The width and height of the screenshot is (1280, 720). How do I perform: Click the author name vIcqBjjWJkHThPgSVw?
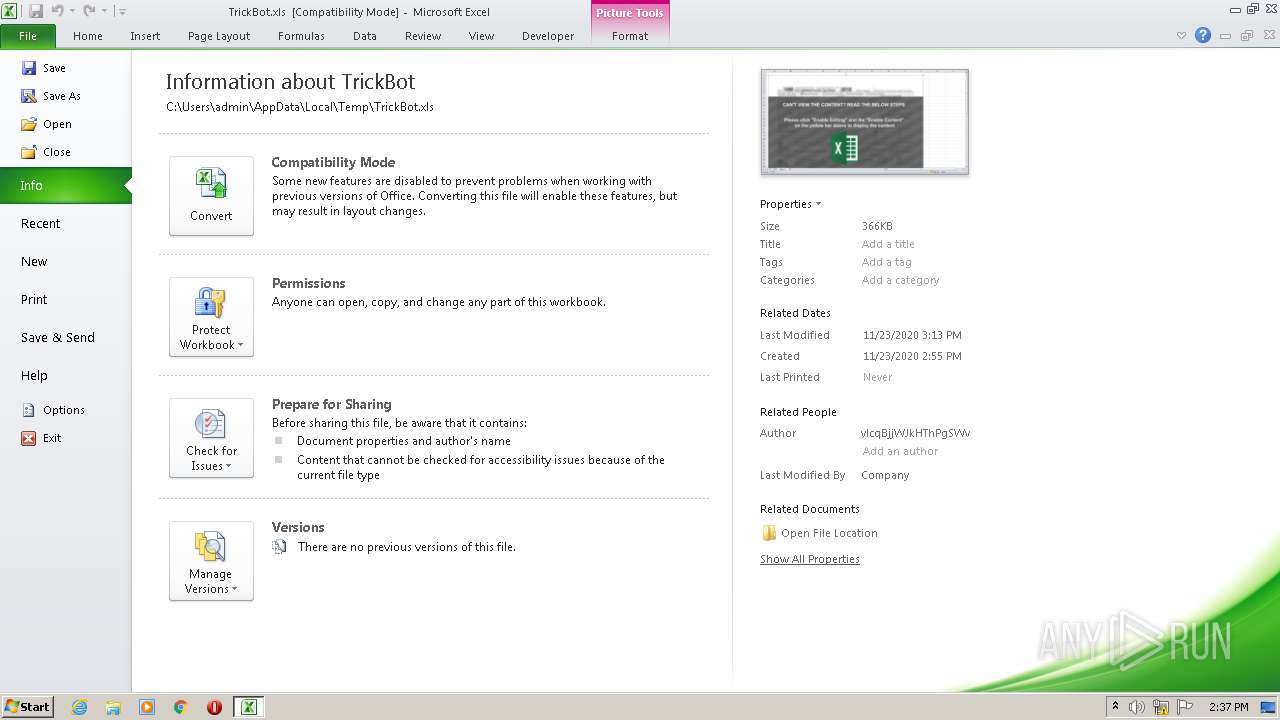tap(915, 433)
